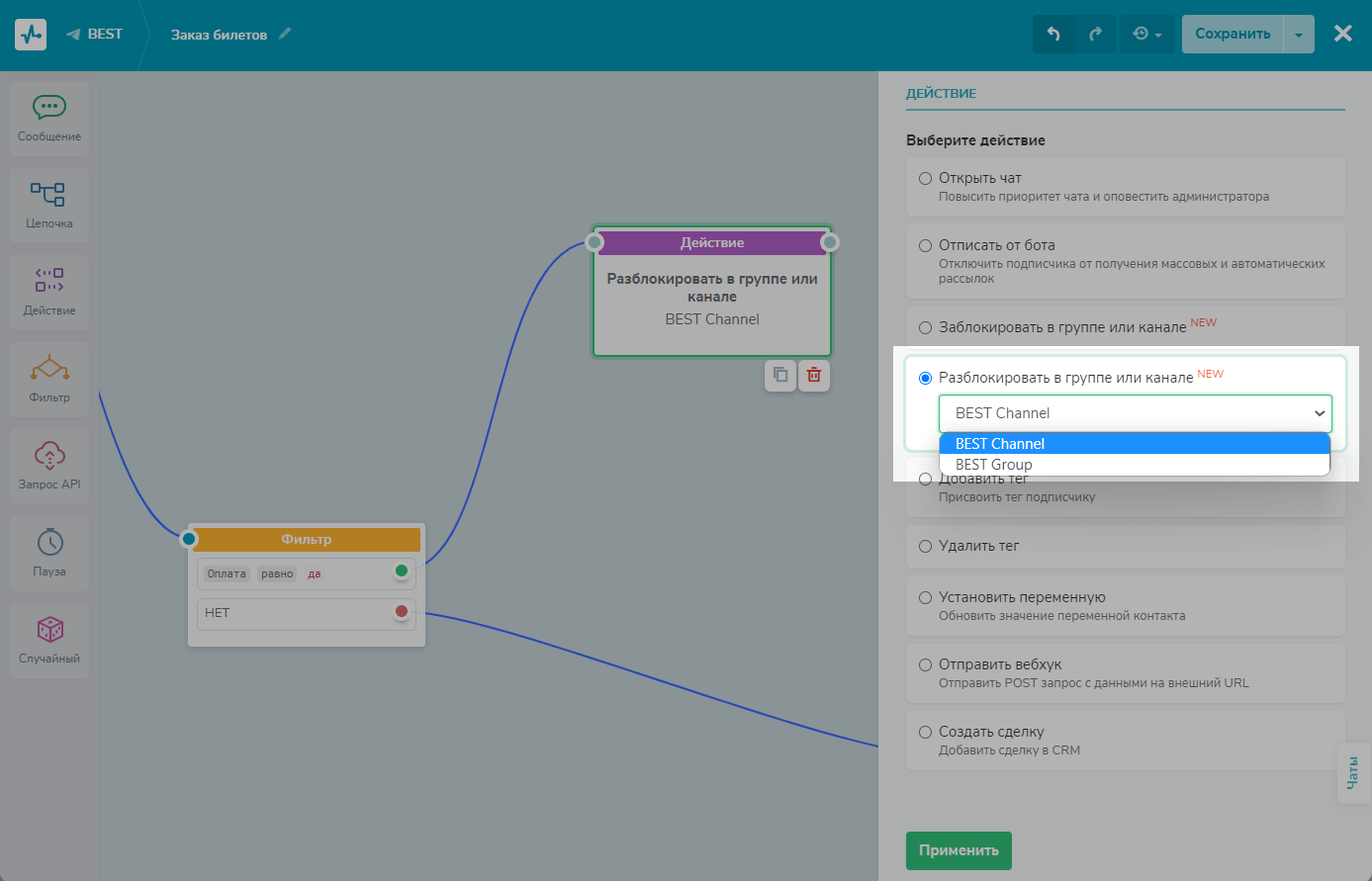The width and height of the screenshot is (1372, 881).
Task: Select the Действие block header
Action: click(x=712, y=242)
